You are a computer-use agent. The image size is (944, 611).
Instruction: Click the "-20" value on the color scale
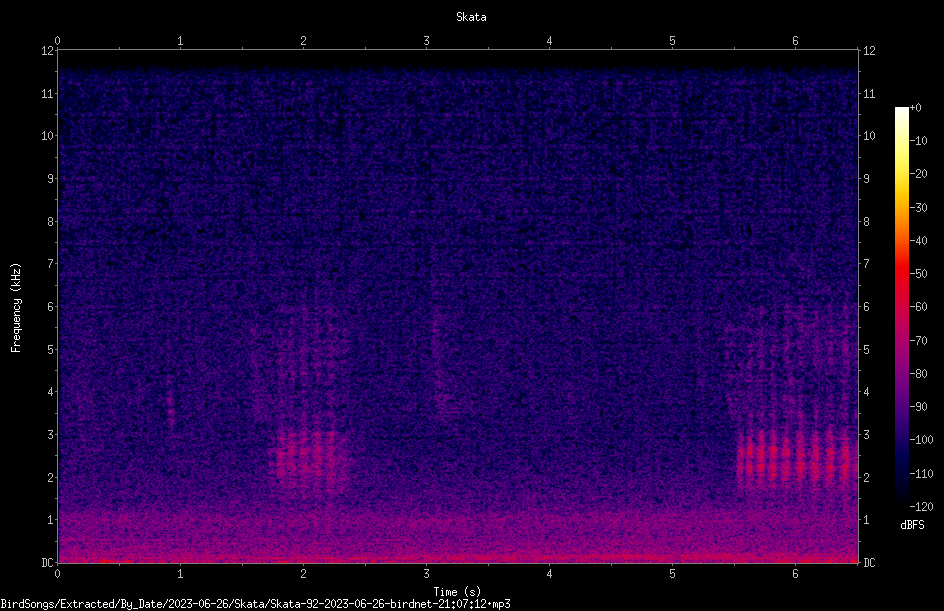pos(919,174)
